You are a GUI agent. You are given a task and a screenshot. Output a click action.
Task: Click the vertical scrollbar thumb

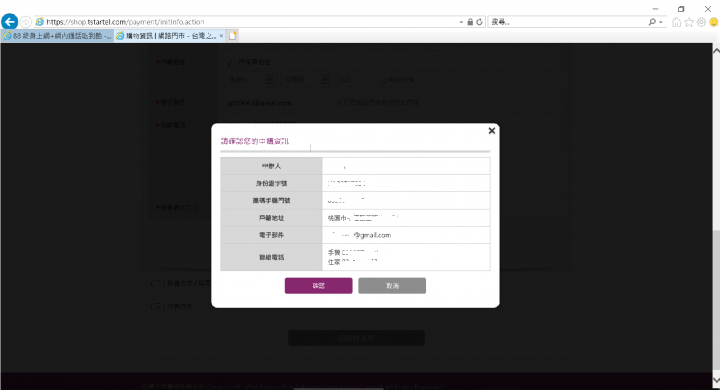(716, 300)
